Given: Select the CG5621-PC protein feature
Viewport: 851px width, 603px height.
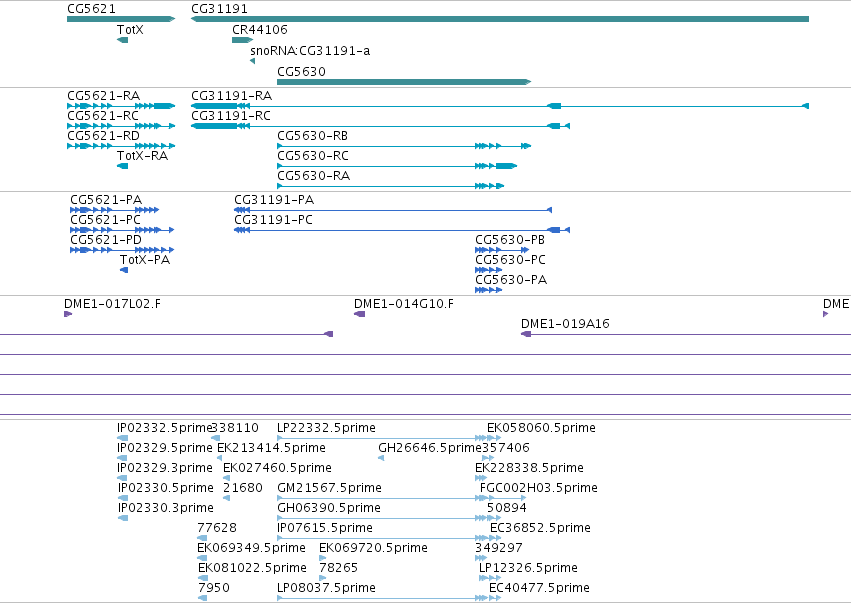Looking at the screenshot, I should point(122,230).
